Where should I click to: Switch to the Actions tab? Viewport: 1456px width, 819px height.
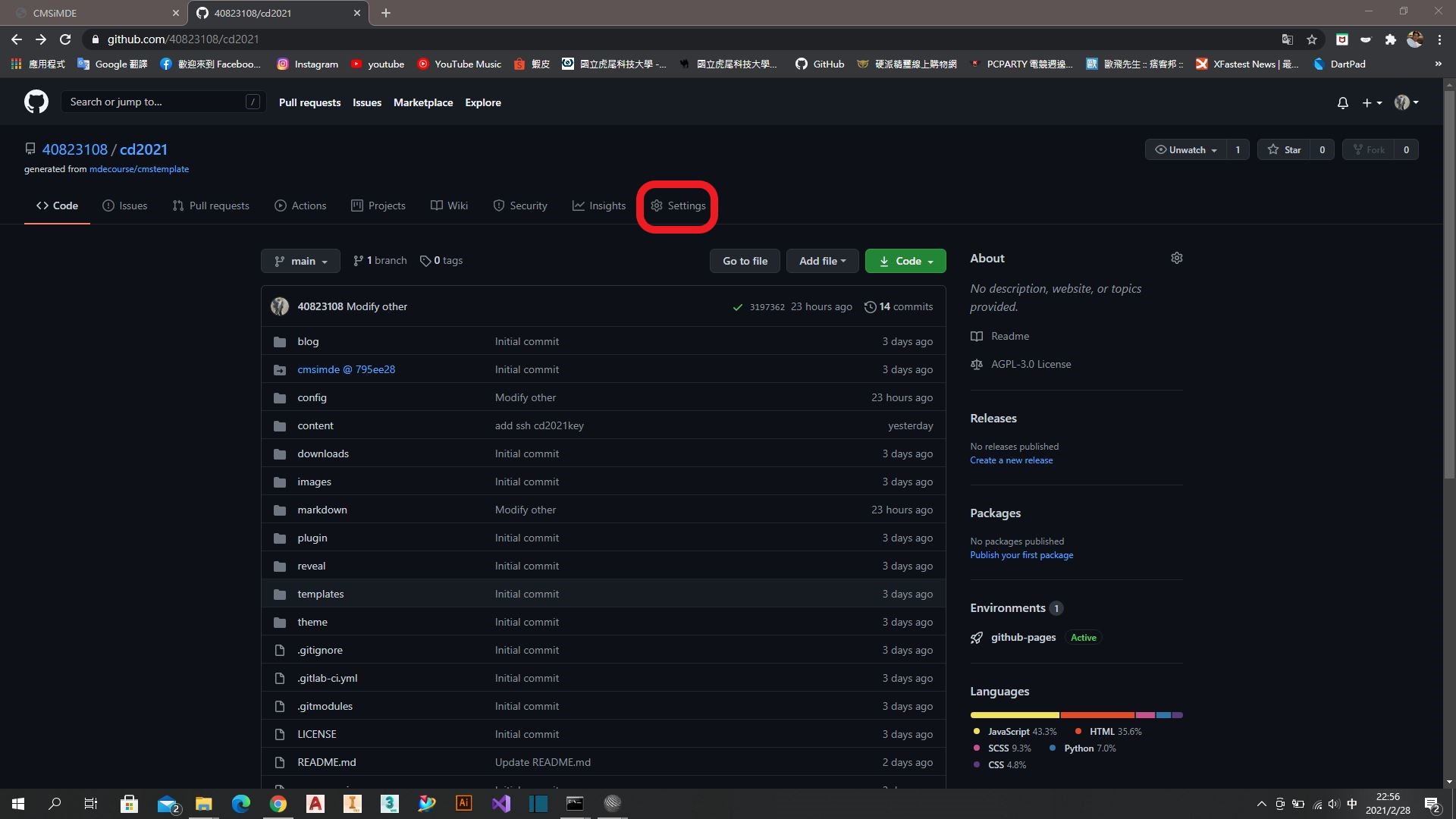click(300, 206)
